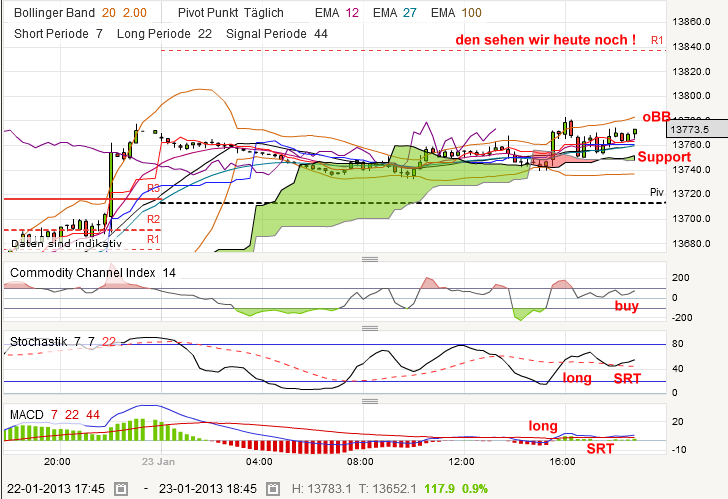Image resolution: width=728 pixels, height=499 pixels.
Task: Click the red Support annotation
Action: pyautogui.click(x=664, y=157)
